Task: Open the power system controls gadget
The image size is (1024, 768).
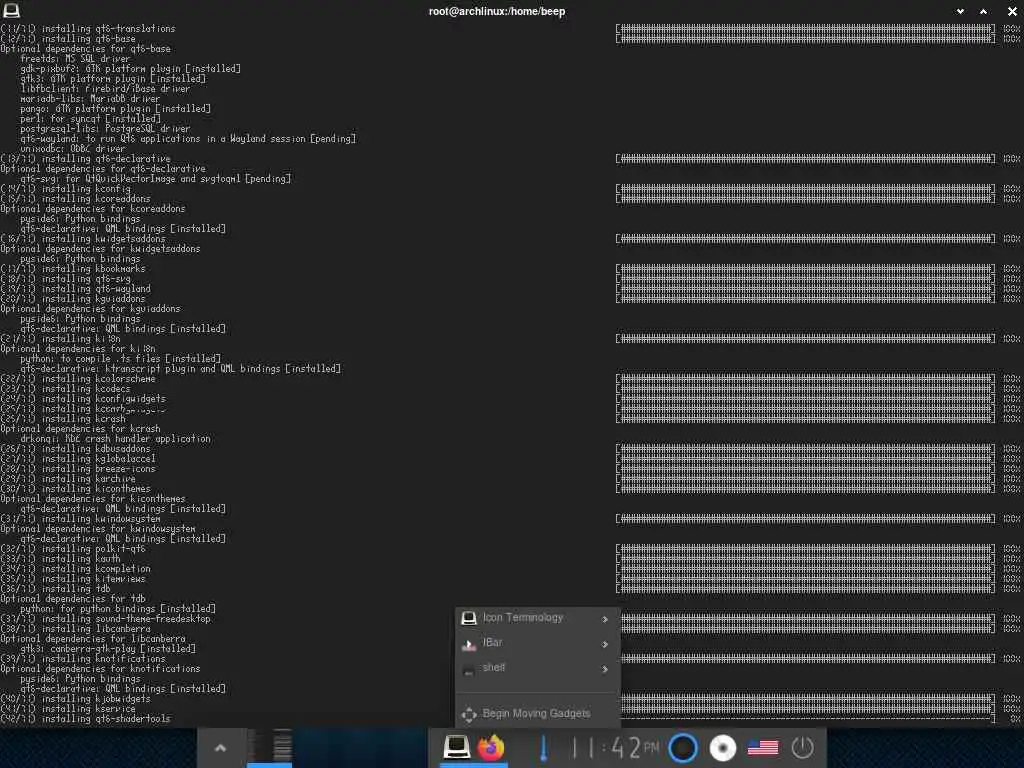Action: point(803,748)
